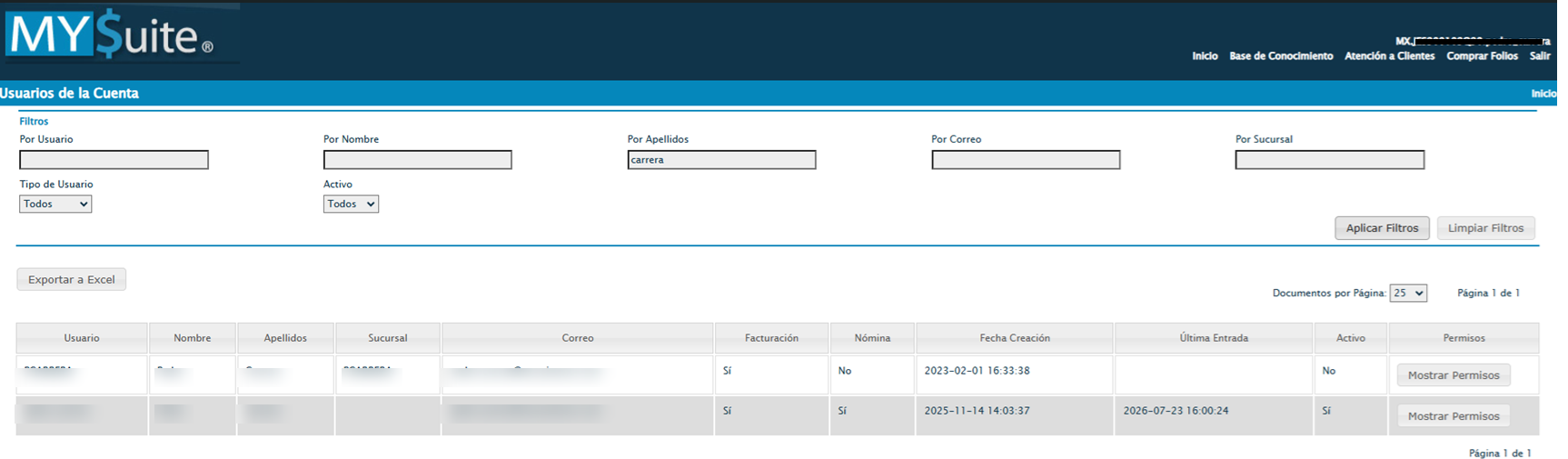Image resolution: width=1568 pixels, height=459 pixels.
Task: Click the Usuario column header
Action: click(82, 338)
